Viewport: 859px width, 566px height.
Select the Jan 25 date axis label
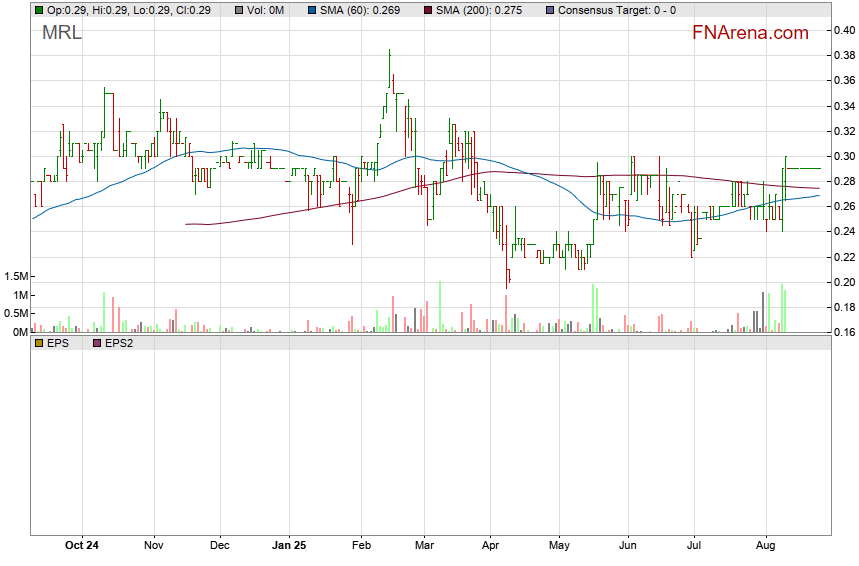289,546
